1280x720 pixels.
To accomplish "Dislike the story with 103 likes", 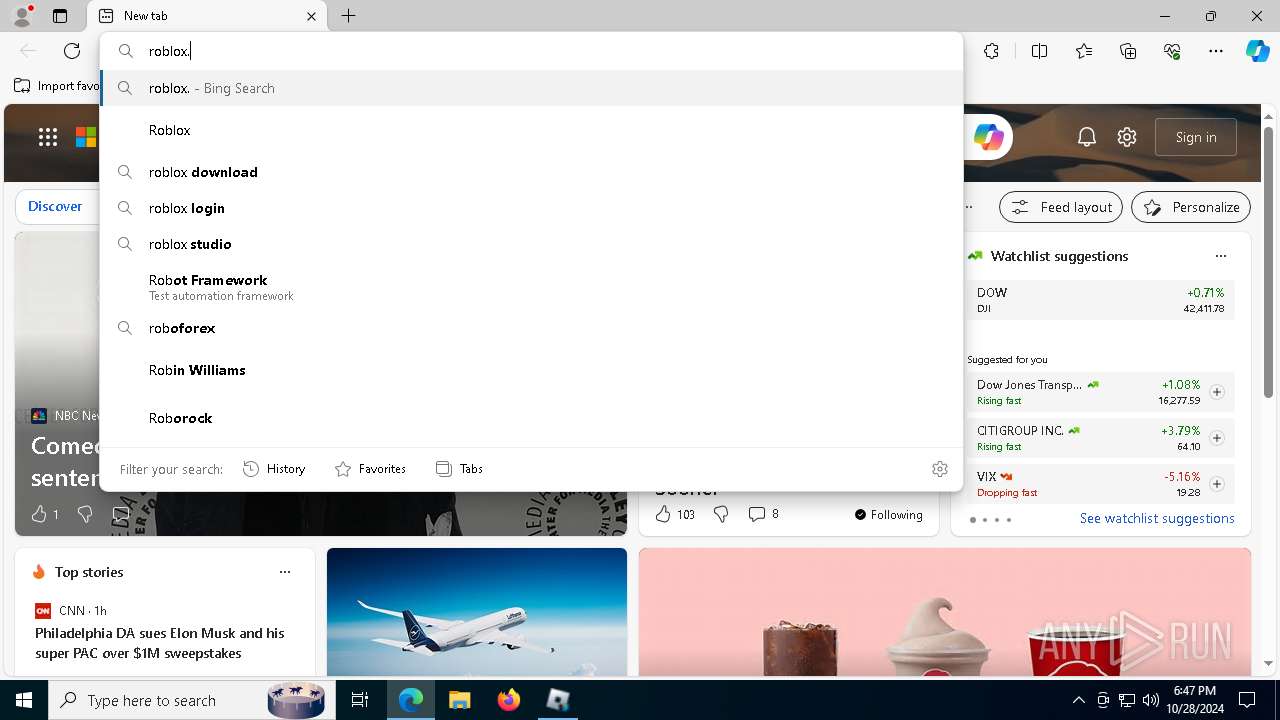I will [x=721, y=514].
